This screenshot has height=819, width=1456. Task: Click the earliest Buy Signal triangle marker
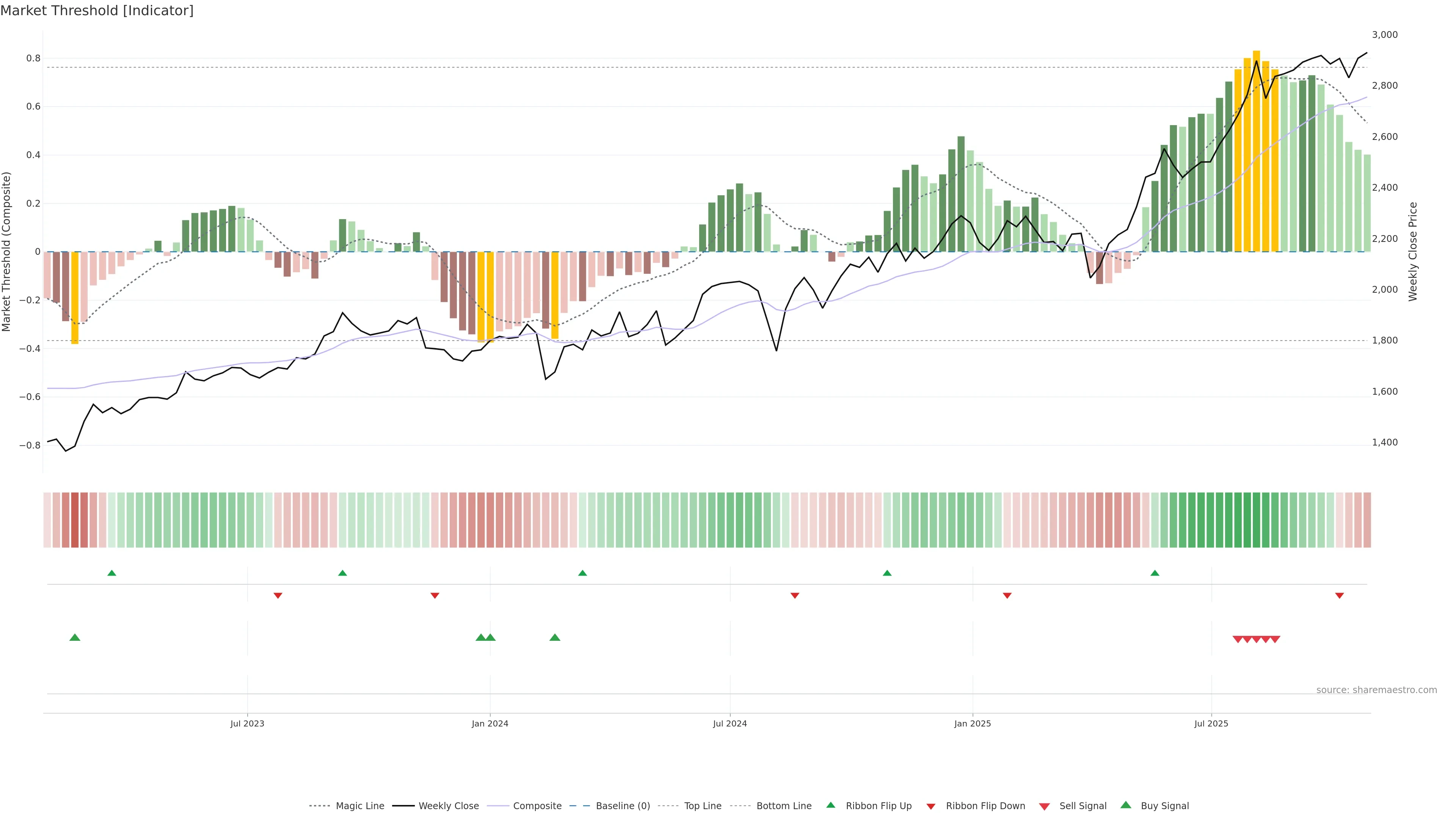tap(75, 637)
